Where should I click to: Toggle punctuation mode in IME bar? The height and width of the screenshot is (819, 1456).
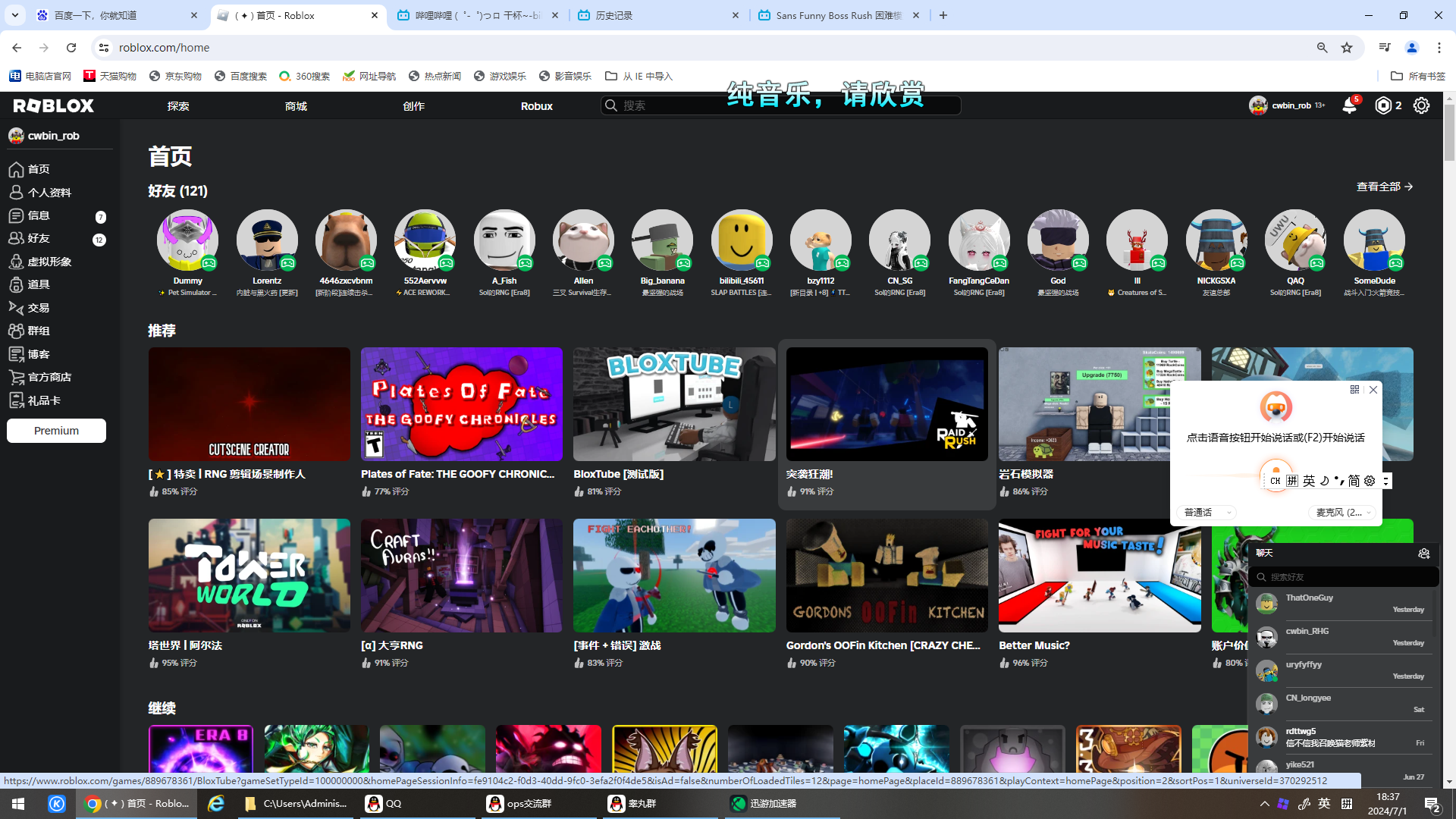(x=1338, y=481)
